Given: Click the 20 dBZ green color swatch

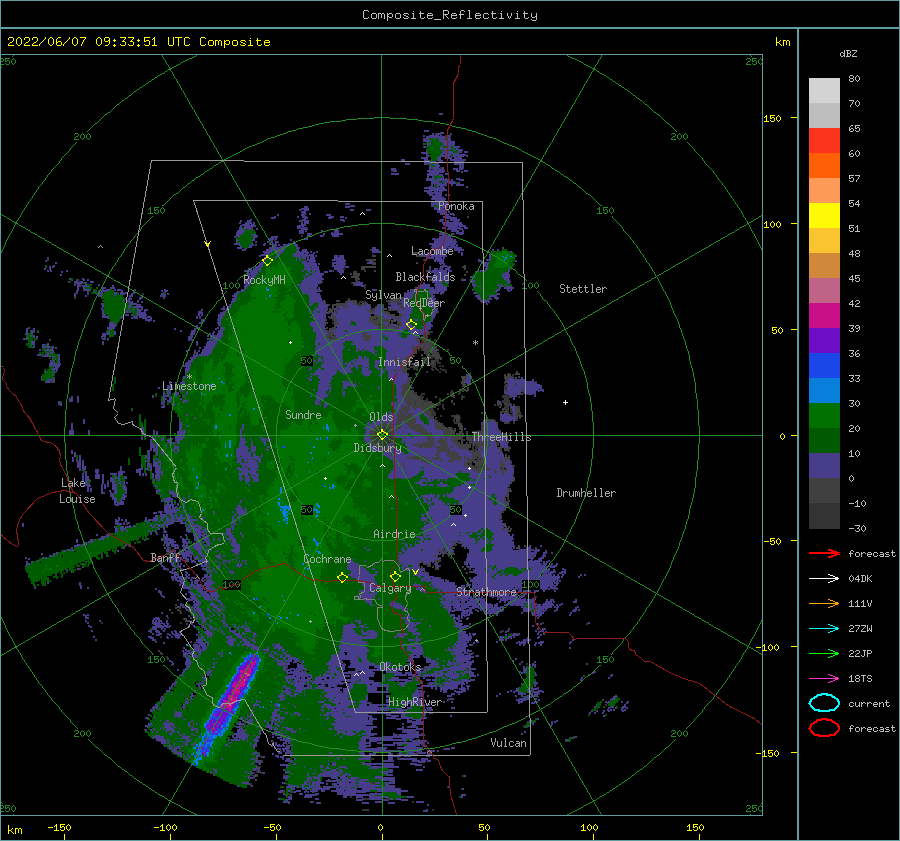Looking at the screenshot, I should tap(824, 415).
